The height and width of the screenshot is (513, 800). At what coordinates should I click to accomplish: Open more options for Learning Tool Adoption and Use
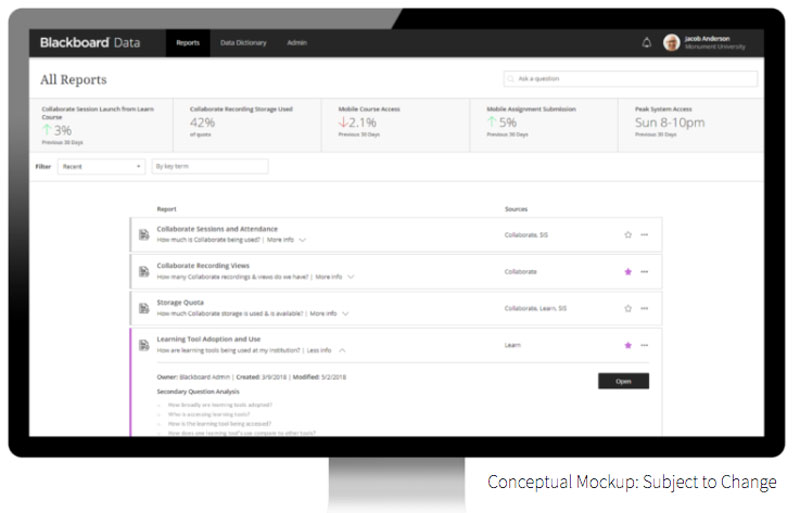tap(644, 345)
